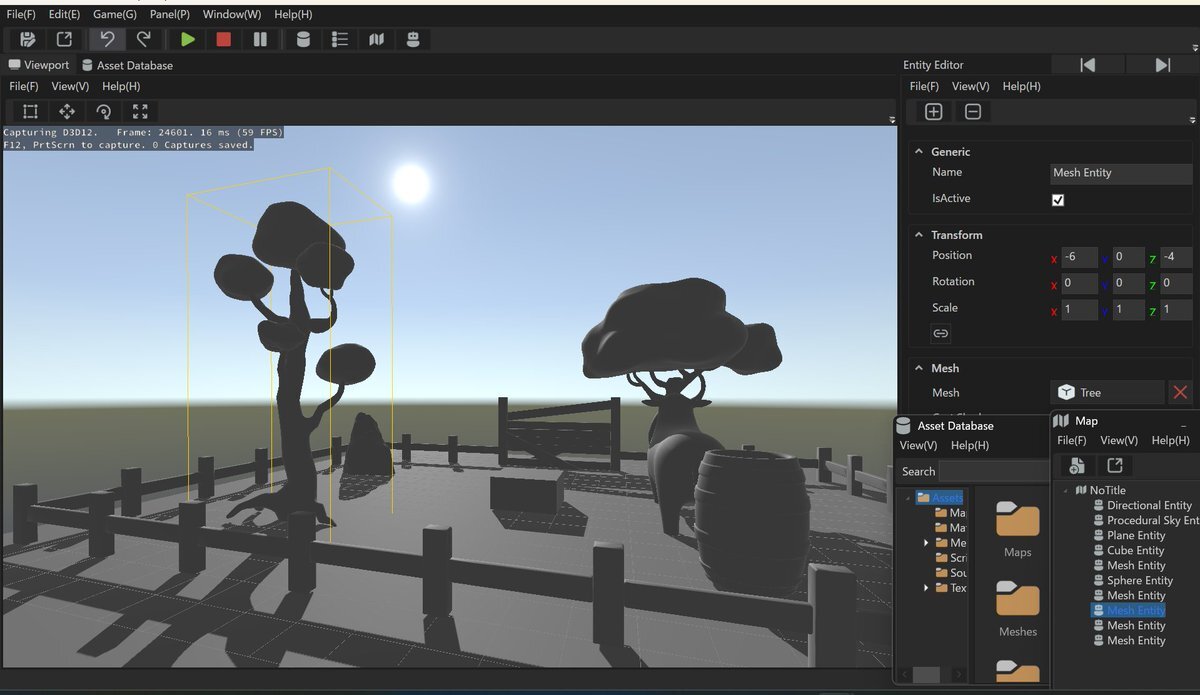Uncheck the IsActive checkbox
Image resolution: width=1200 pixels, height=695 pixels.
click(1058, 200)
